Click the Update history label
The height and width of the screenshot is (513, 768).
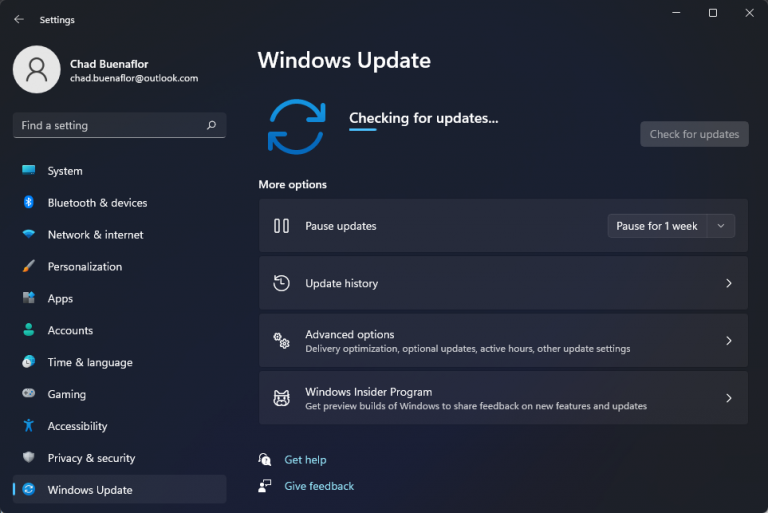(341, 283)
